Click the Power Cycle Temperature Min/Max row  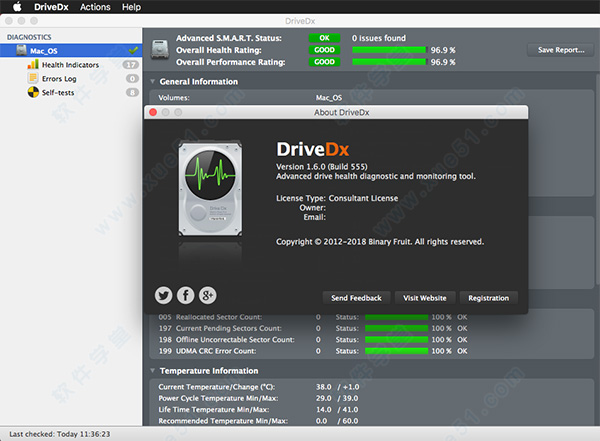[x=259, y=398]
